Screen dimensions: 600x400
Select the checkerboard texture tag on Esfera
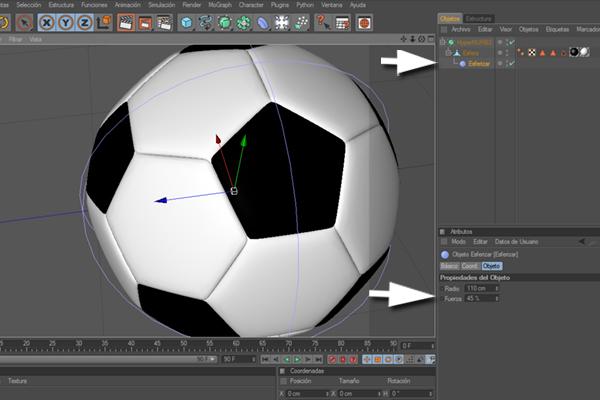click(x=532, y=52)
